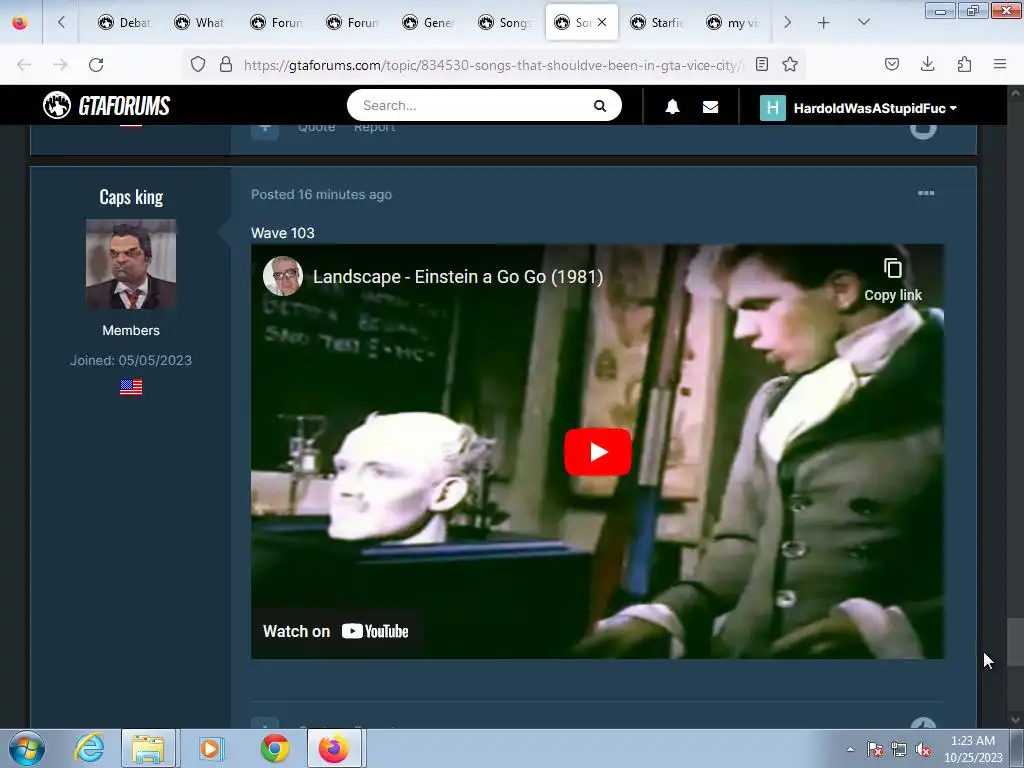Screen dimensions: 1024x768
Task: Bookmark this page with the star
Action: [790, 64]
